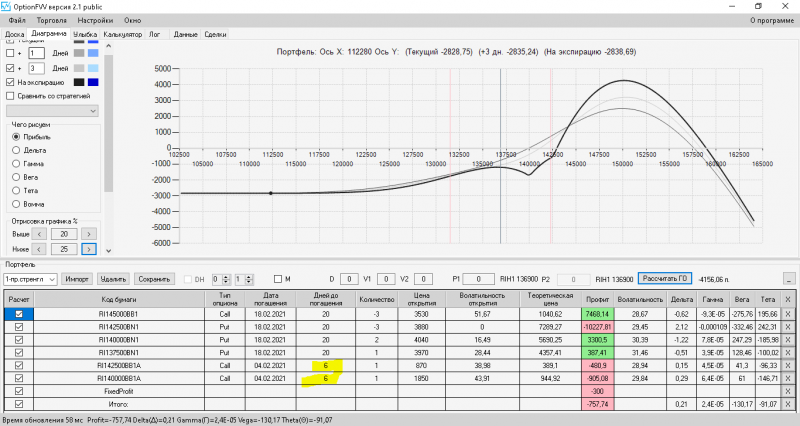Open the О программе menu item

[771, 20]
